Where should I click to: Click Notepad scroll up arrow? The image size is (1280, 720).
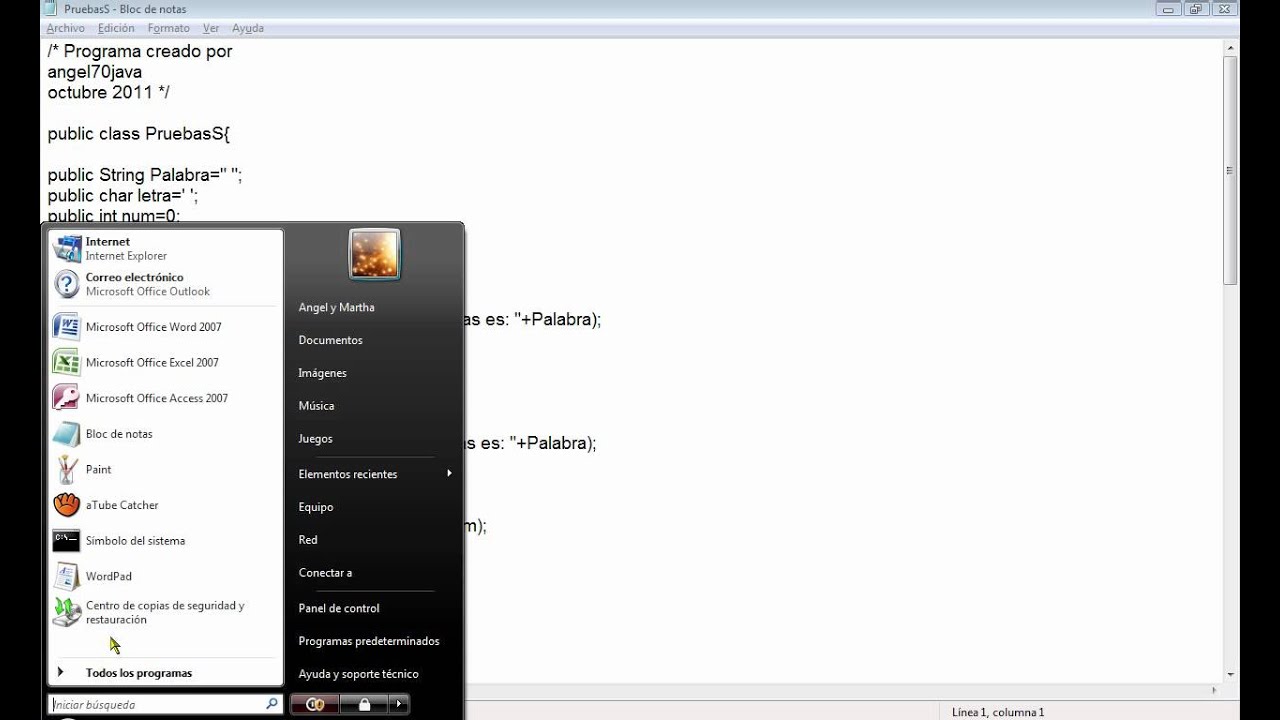(1231, 47)
